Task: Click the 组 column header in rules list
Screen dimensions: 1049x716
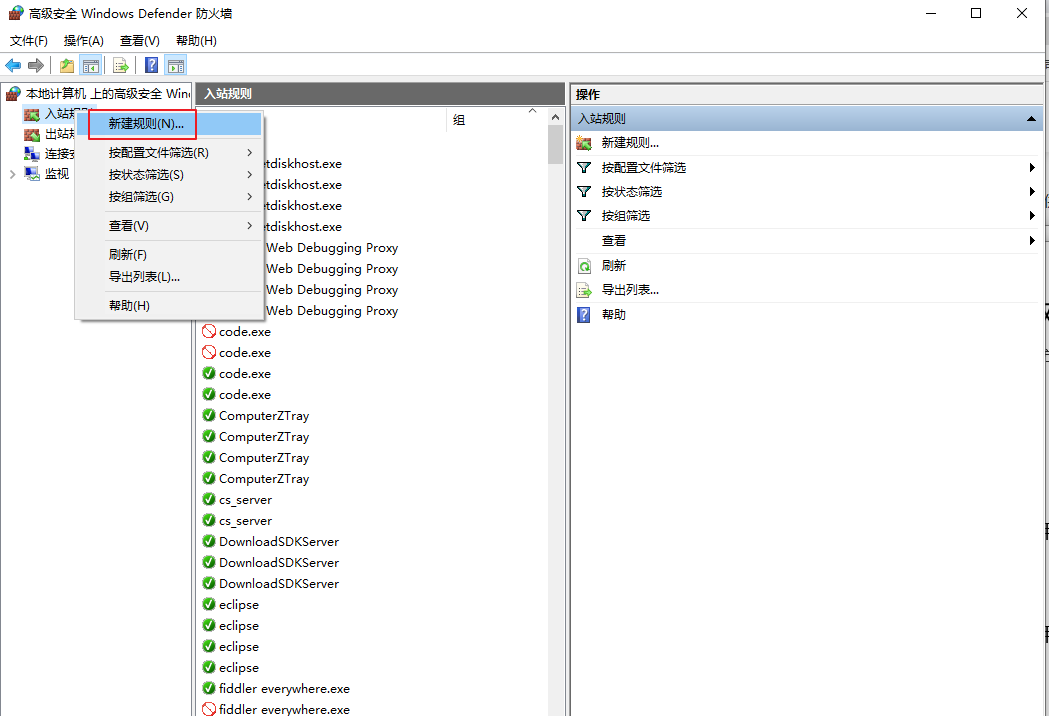Action: pos(496,120)
